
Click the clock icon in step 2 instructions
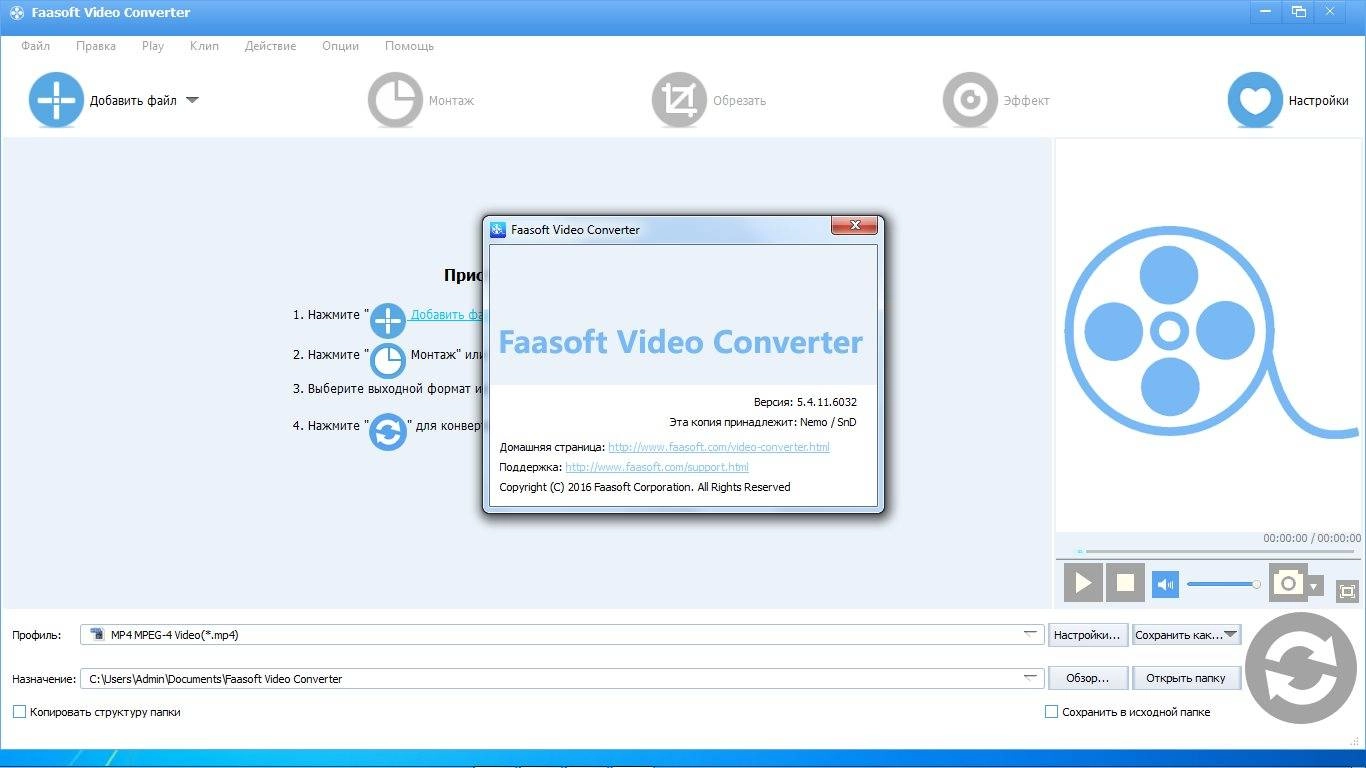click(x=388, y=361)
